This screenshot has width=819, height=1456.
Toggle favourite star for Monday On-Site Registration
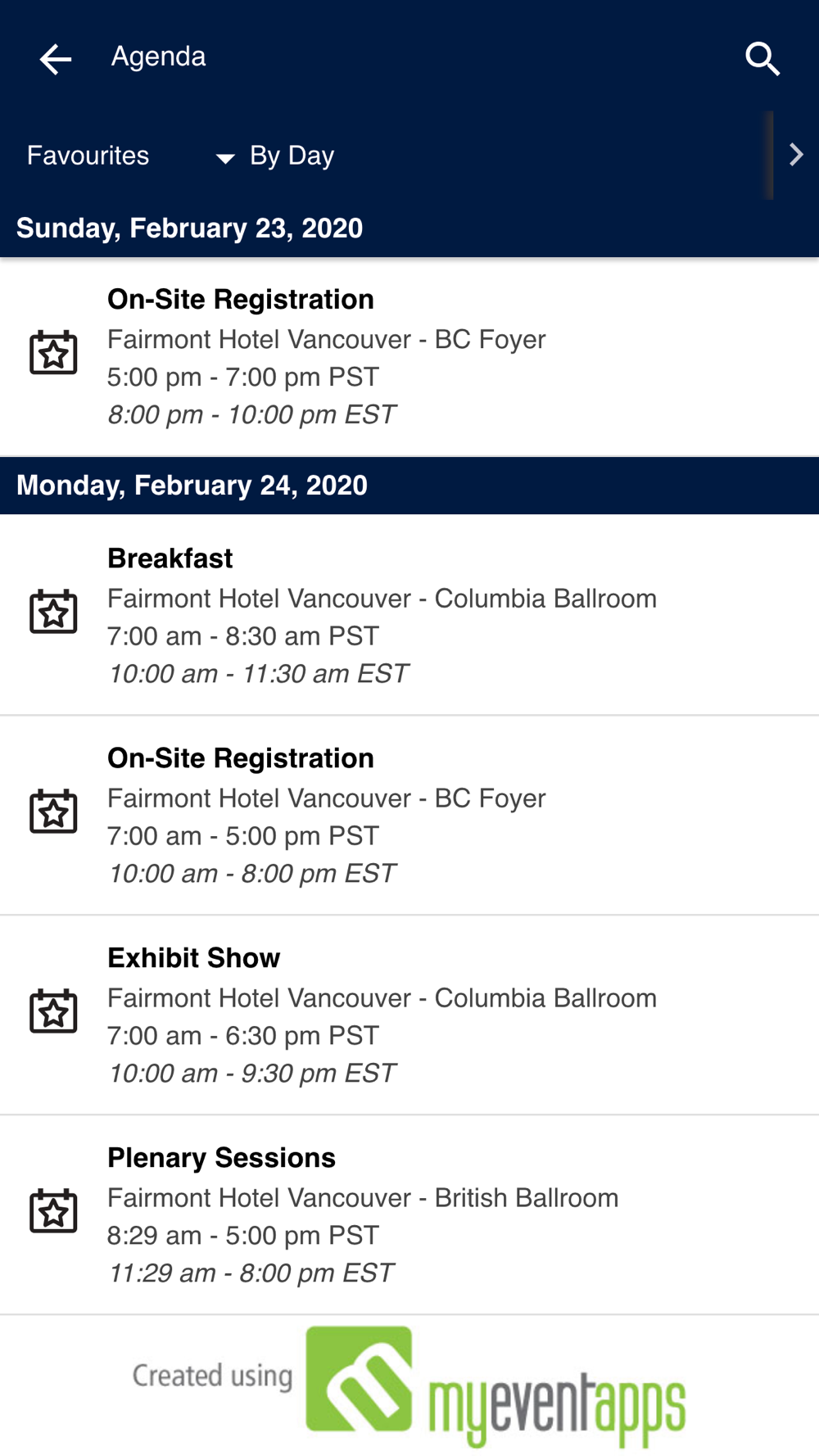54,812
